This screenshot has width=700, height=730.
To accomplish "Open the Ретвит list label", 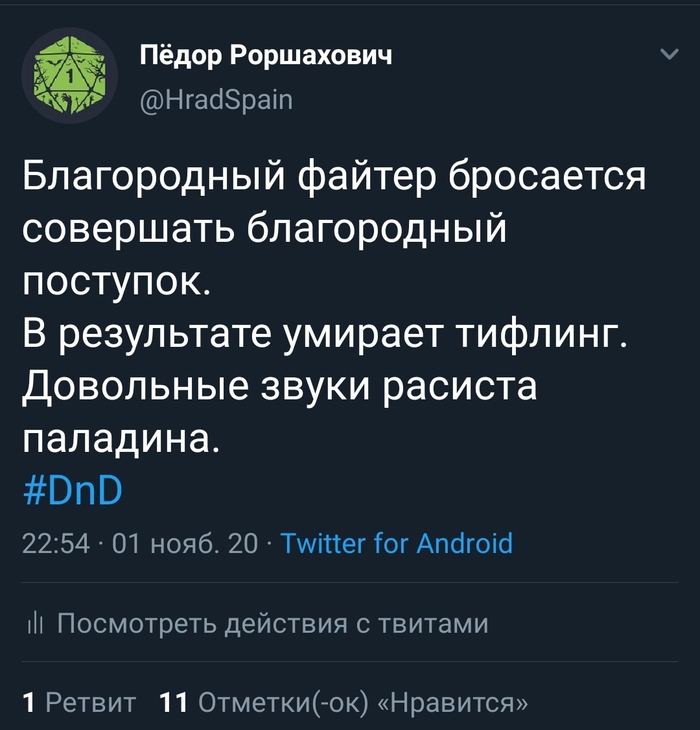I will (92, 702).
